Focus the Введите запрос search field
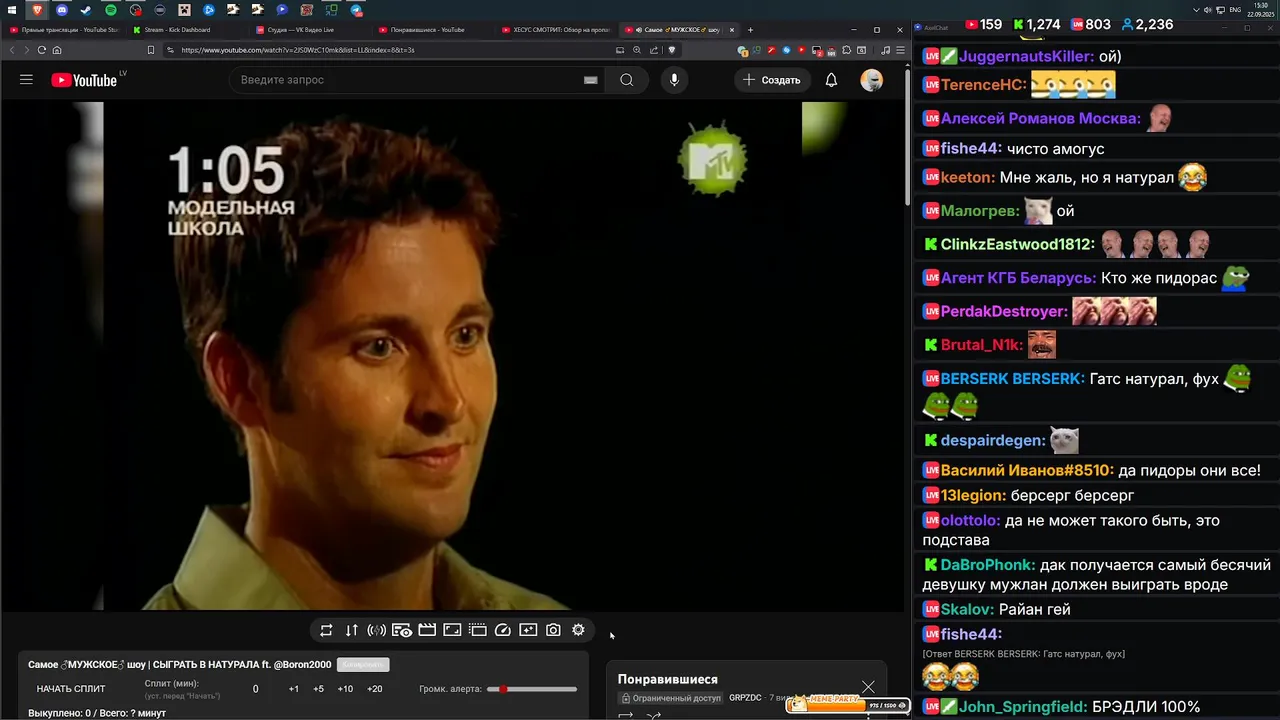 click(x=410, y=80)
